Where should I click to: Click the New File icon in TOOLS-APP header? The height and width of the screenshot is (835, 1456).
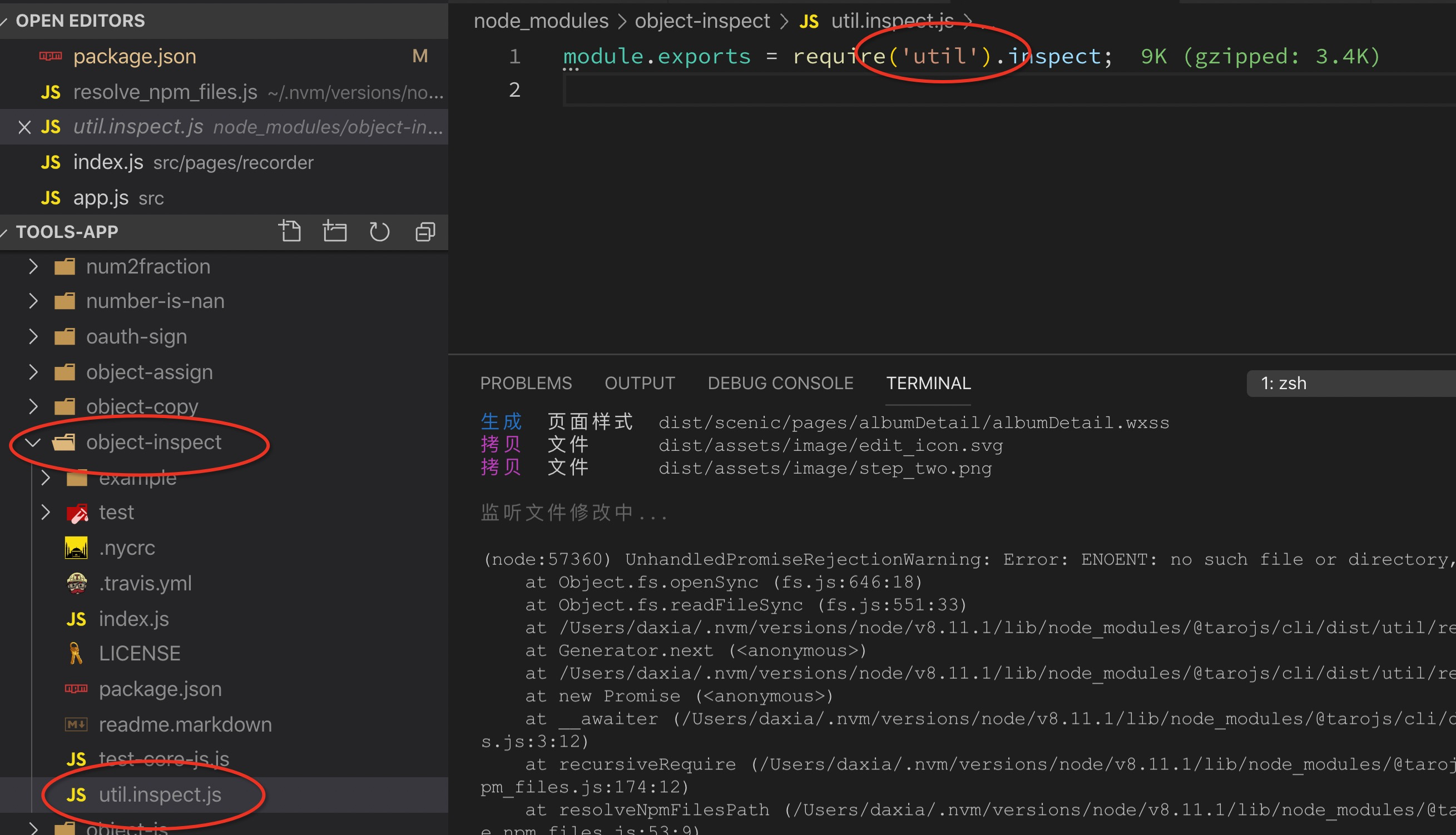[x=290, y=231]
